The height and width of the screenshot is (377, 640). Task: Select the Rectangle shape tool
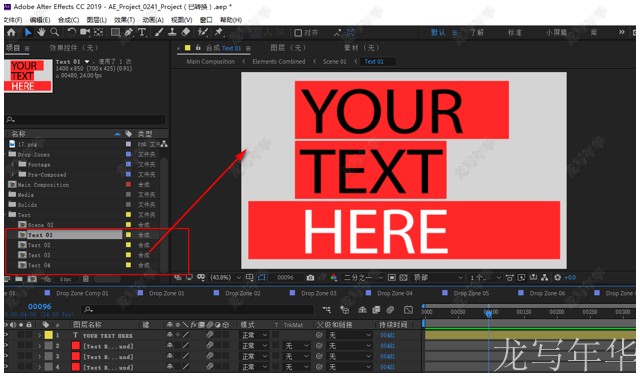116,32
